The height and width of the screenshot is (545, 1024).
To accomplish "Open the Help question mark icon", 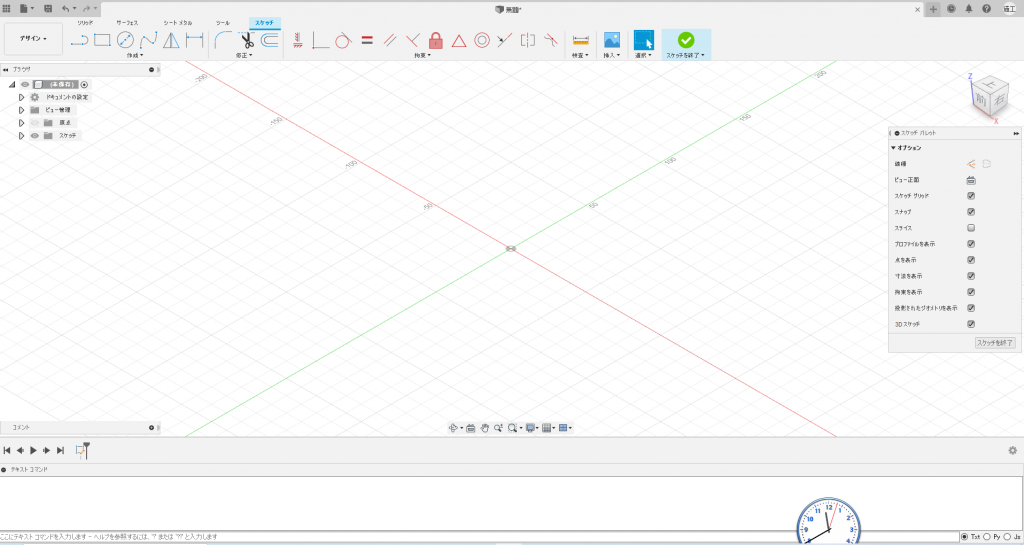I will pos(986,8).
